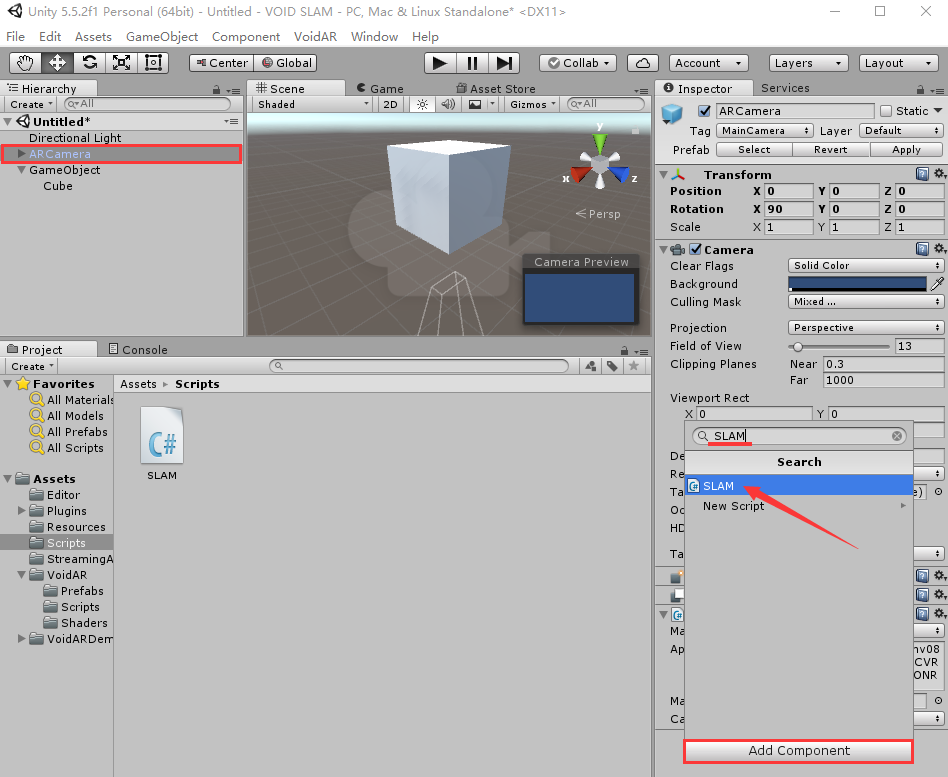The image size is (948, 777).
Task: Expand the ARCamera hierarchy item
Action: point(21,154)
